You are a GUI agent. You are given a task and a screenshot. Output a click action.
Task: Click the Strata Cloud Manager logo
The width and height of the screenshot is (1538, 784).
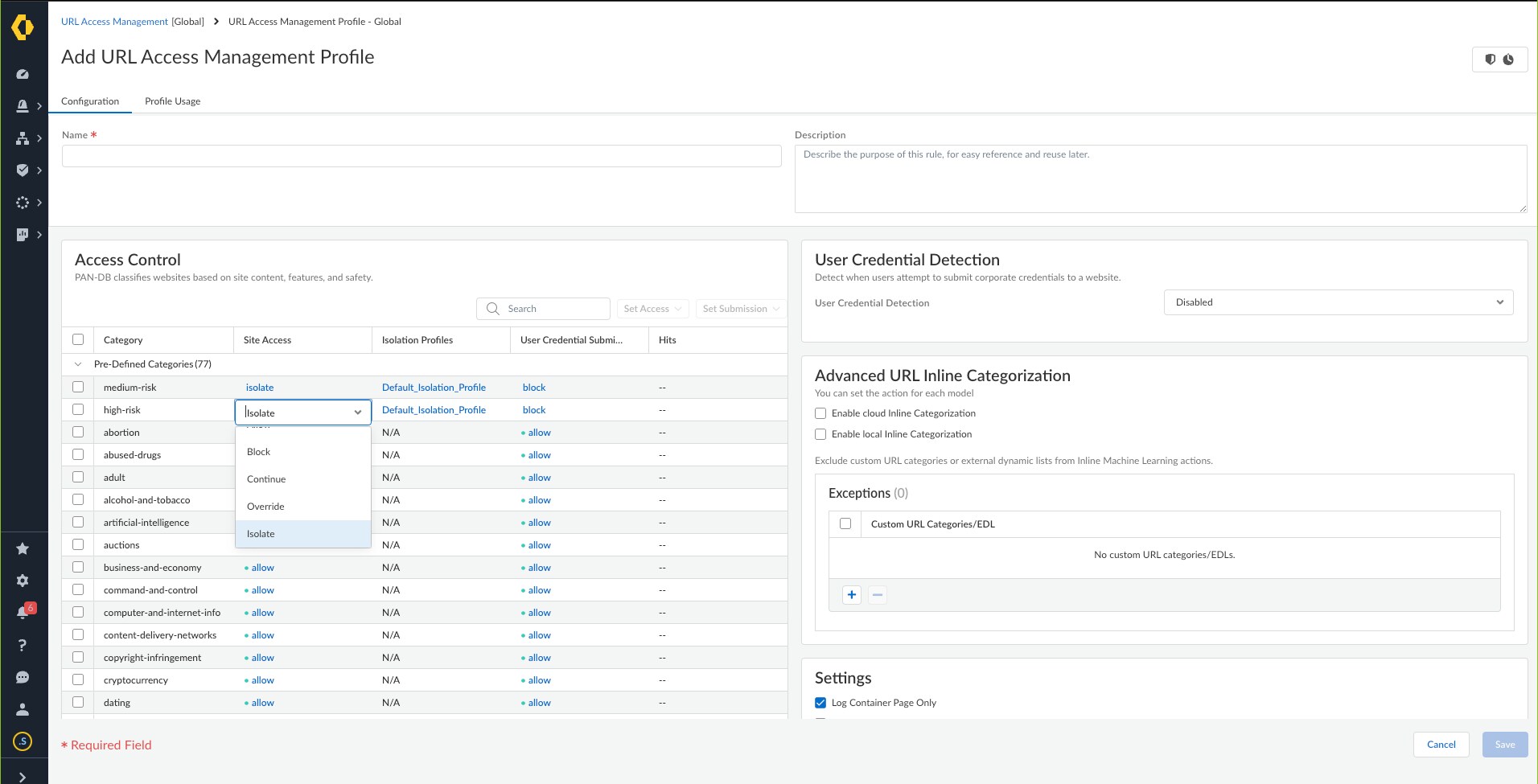click(x=23, y=27)
